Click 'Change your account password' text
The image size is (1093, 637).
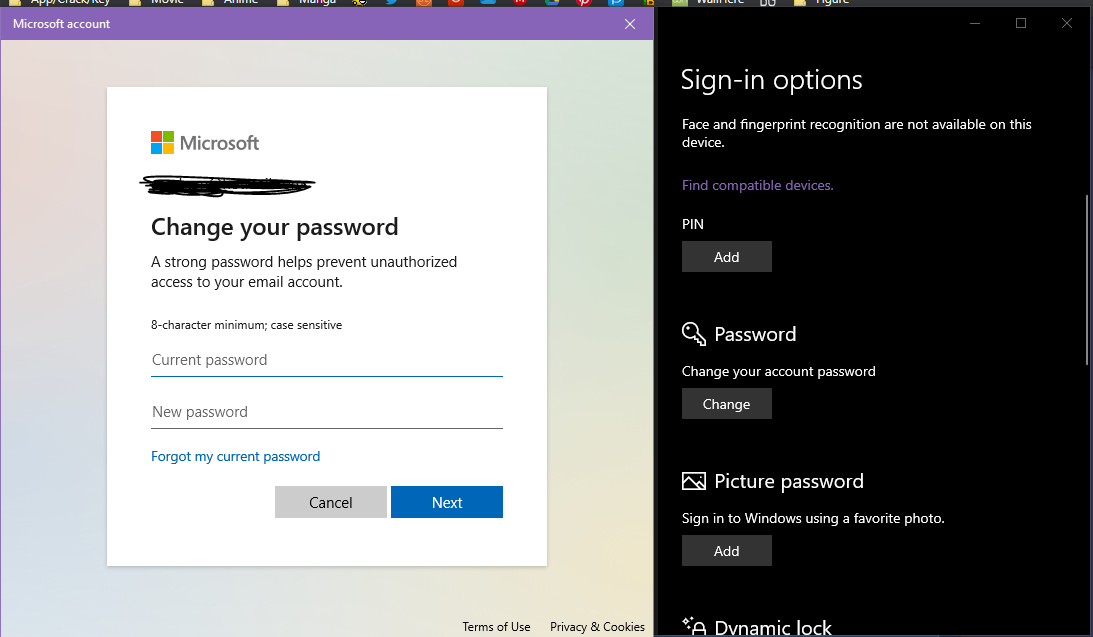click(x=779, y=371)
